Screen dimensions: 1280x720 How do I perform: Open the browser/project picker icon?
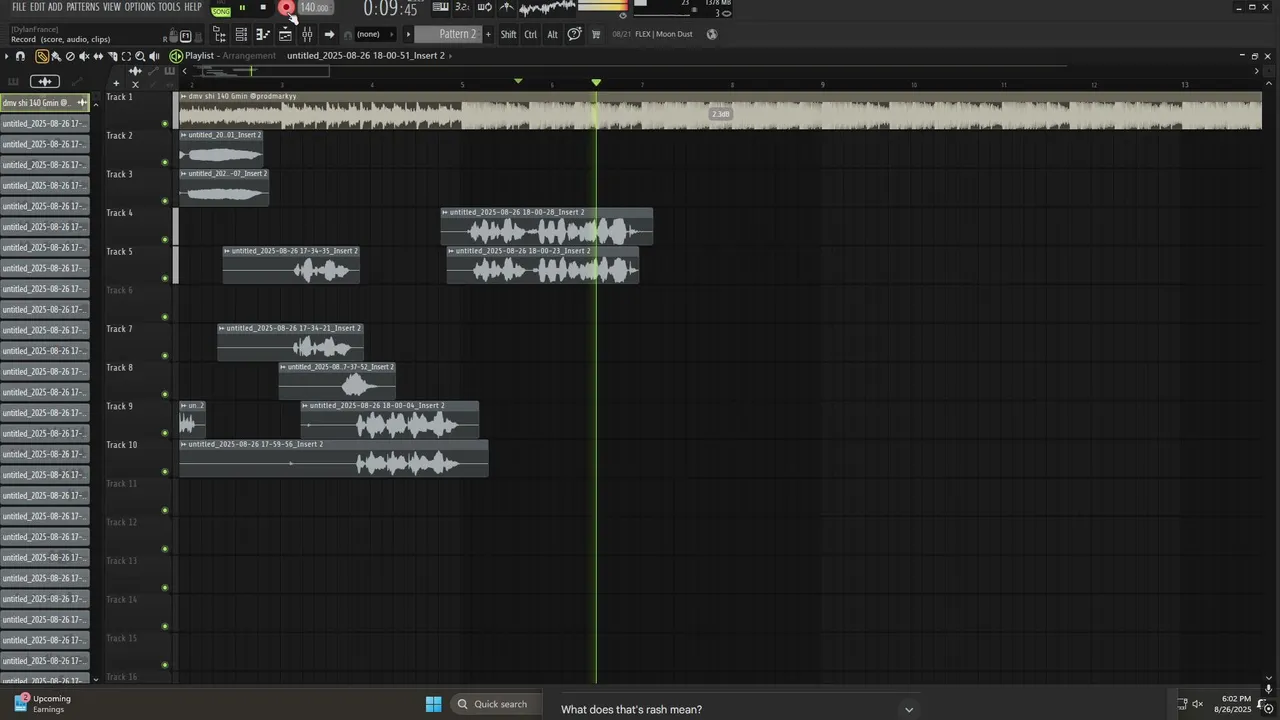pyautogui.click(x=219, y=34)
